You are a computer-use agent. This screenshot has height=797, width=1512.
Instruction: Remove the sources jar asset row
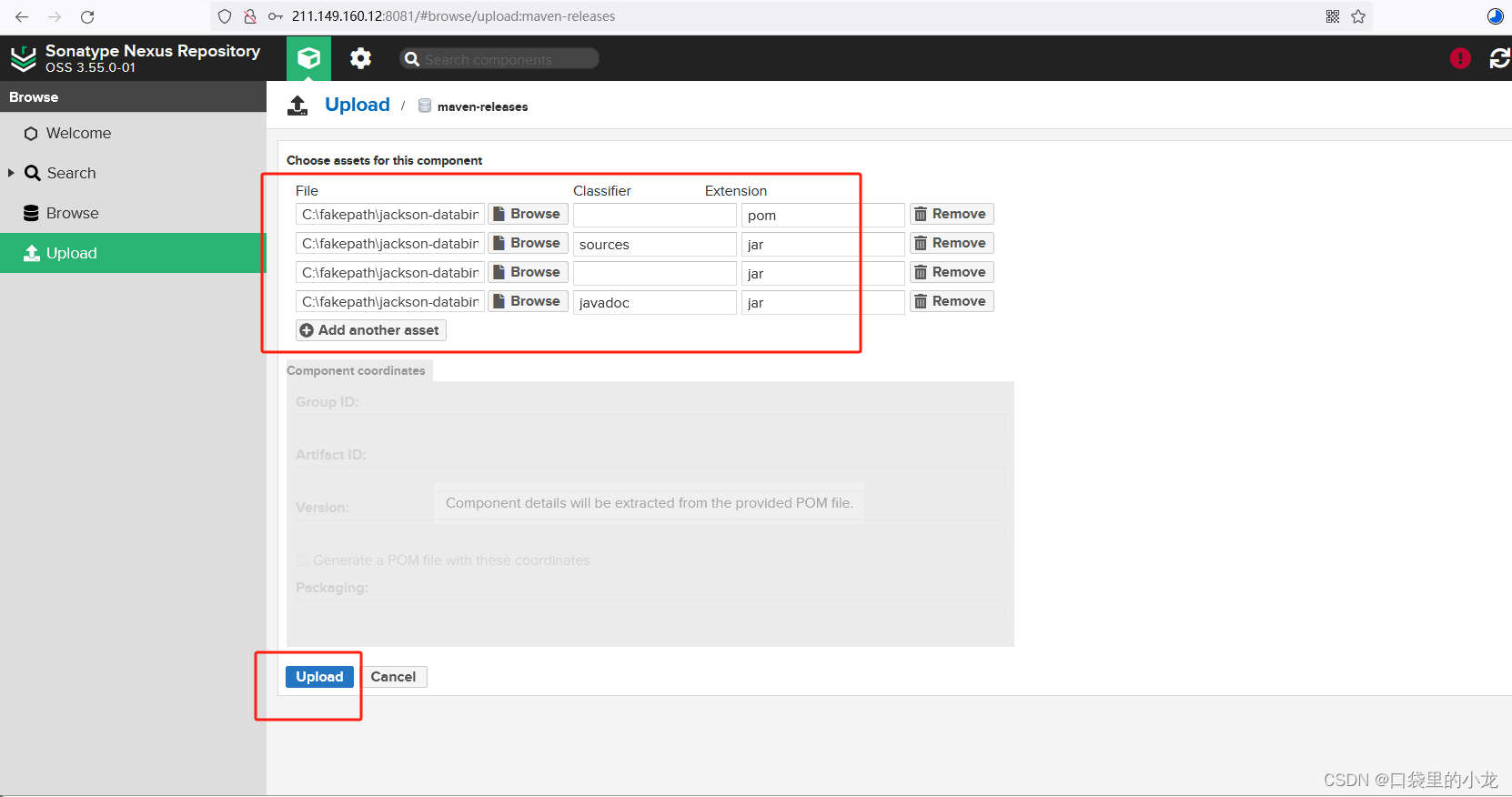952,243
